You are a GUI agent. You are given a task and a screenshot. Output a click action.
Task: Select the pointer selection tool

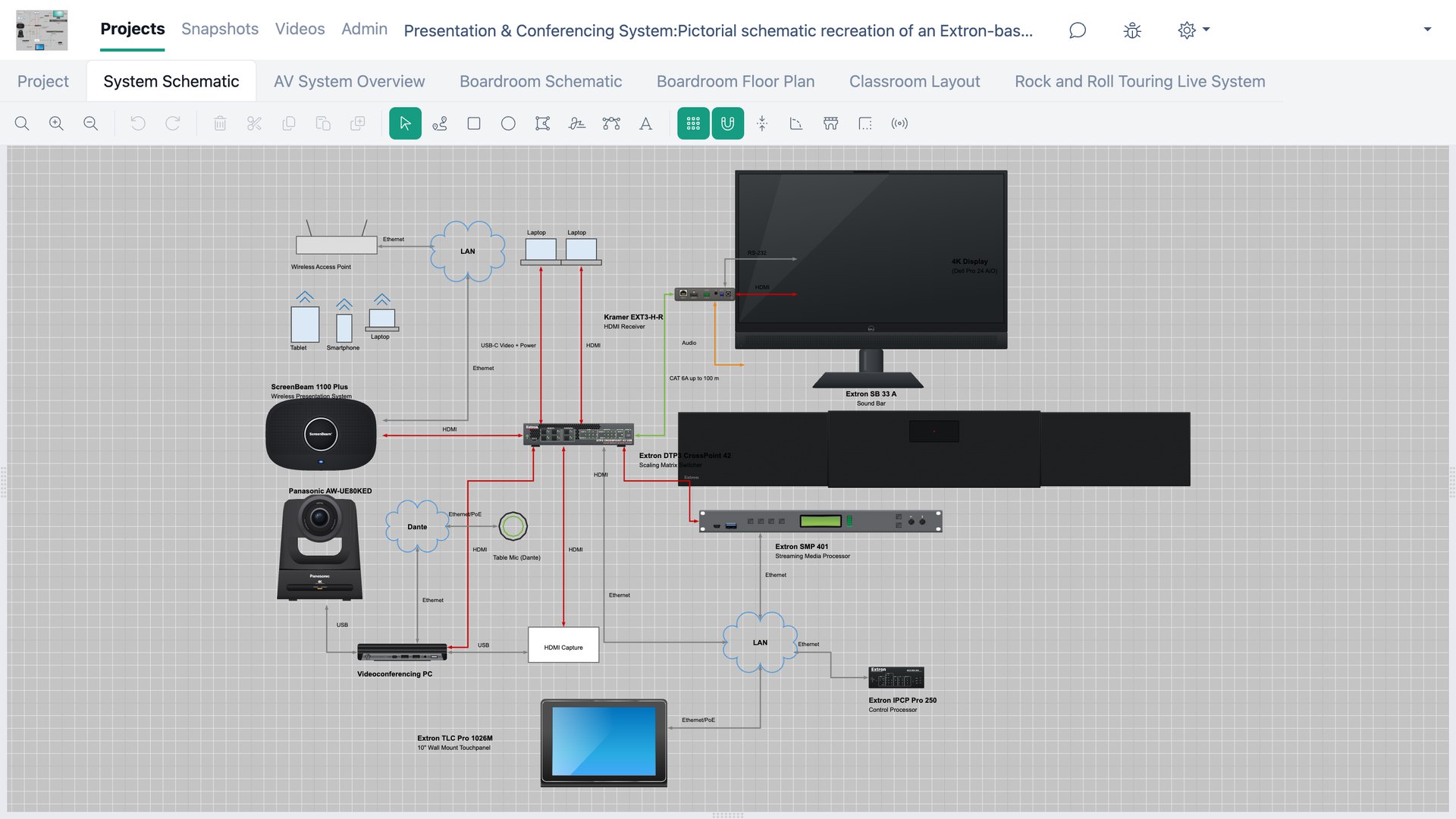[405, 124]
